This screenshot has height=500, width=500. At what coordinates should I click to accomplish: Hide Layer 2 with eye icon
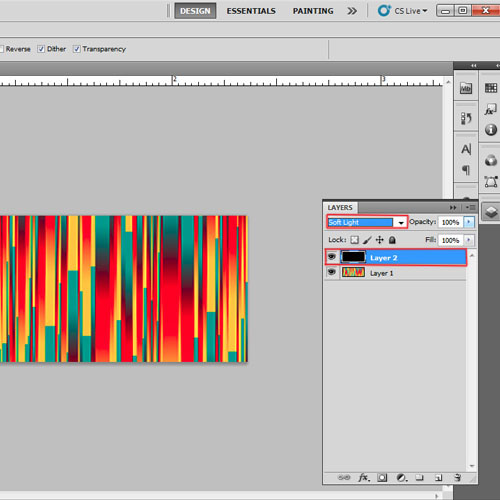click(x=331, y=257)
